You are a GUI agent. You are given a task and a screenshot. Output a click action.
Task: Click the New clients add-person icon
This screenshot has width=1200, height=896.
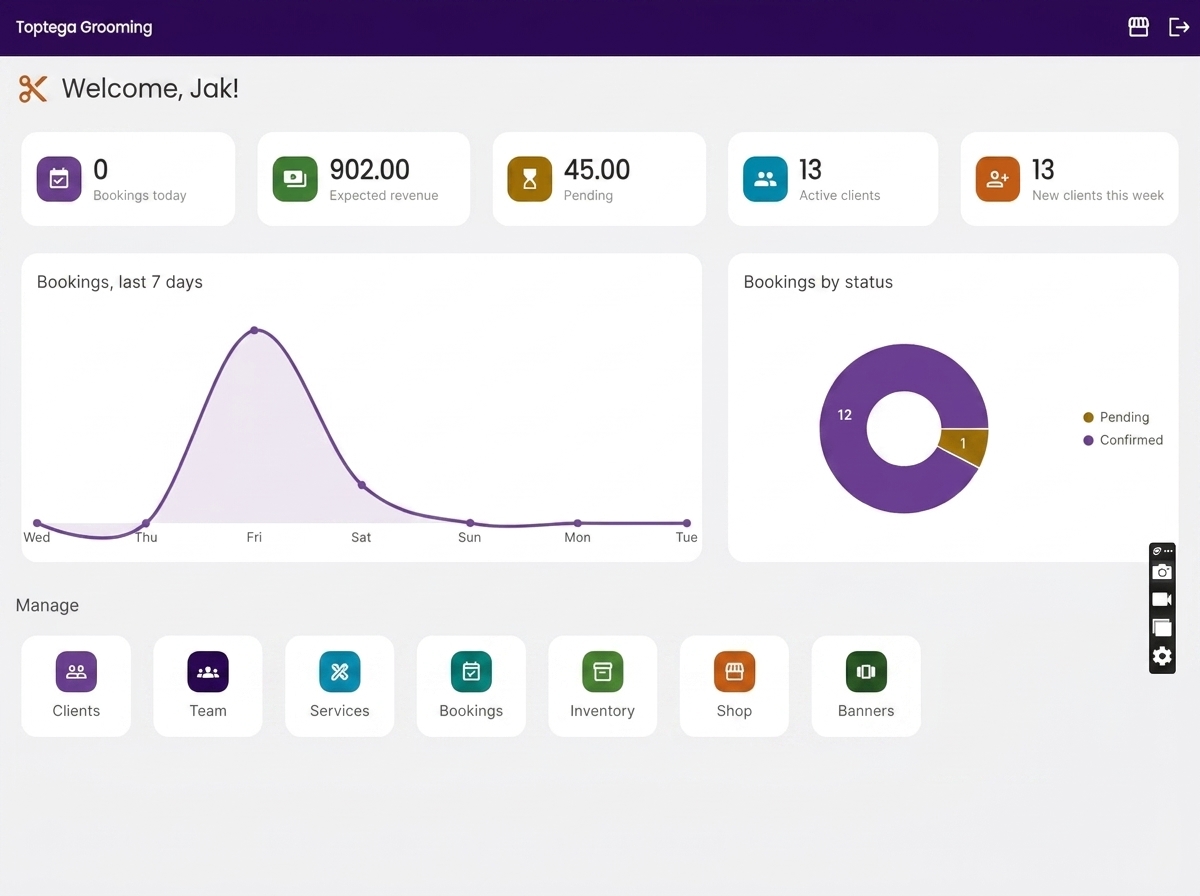(x=998, y=179)
